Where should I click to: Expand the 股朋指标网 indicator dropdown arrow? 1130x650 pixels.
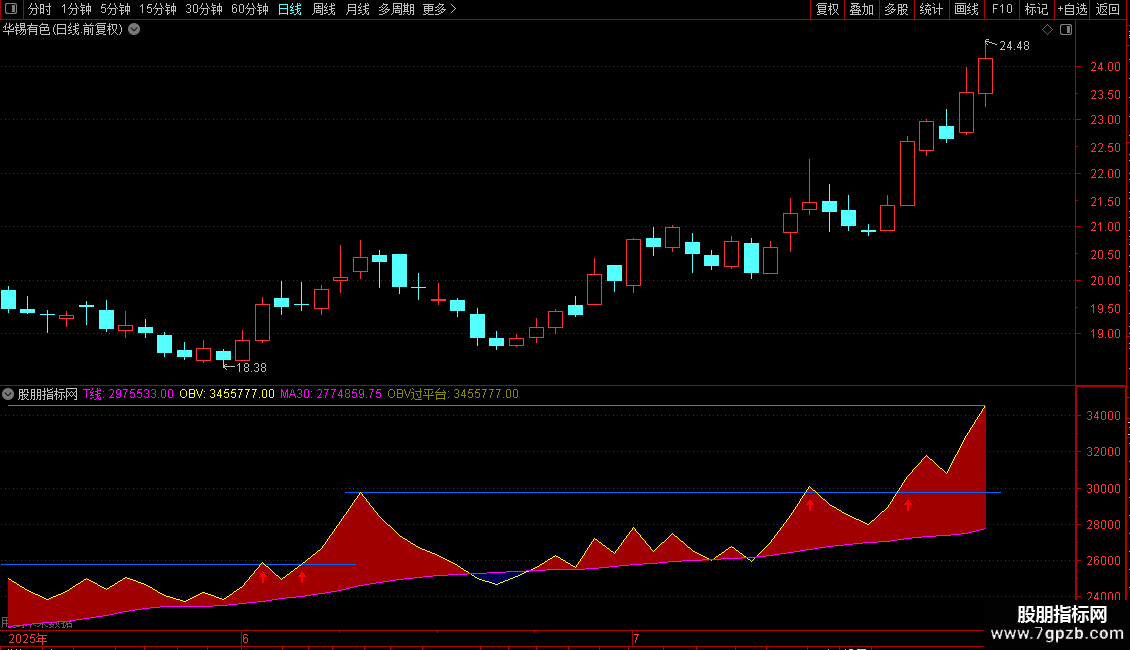click(8, 394)
